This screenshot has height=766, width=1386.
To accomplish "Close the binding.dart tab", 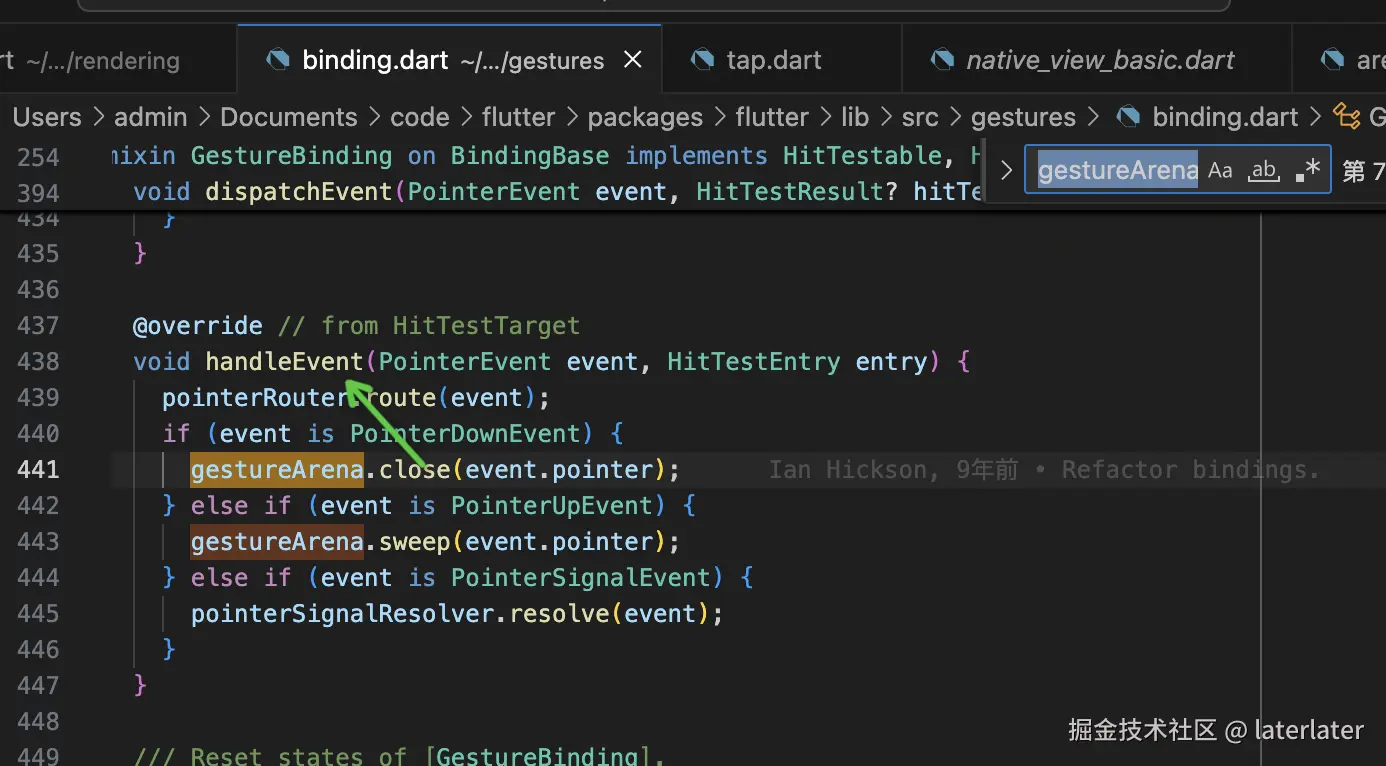I will (633, 60).
